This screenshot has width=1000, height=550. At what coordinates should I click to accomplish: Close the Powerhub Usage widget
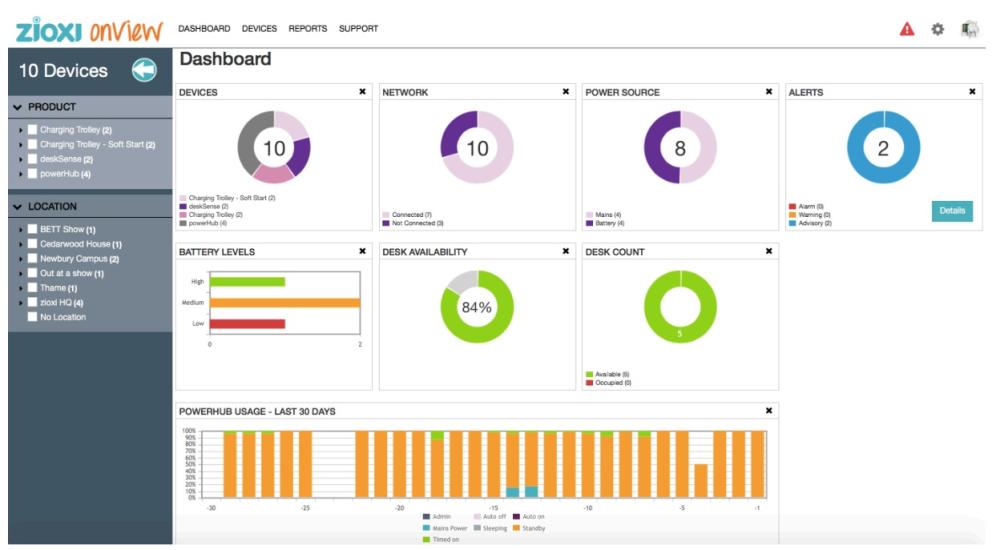click(x=768, y=411)
